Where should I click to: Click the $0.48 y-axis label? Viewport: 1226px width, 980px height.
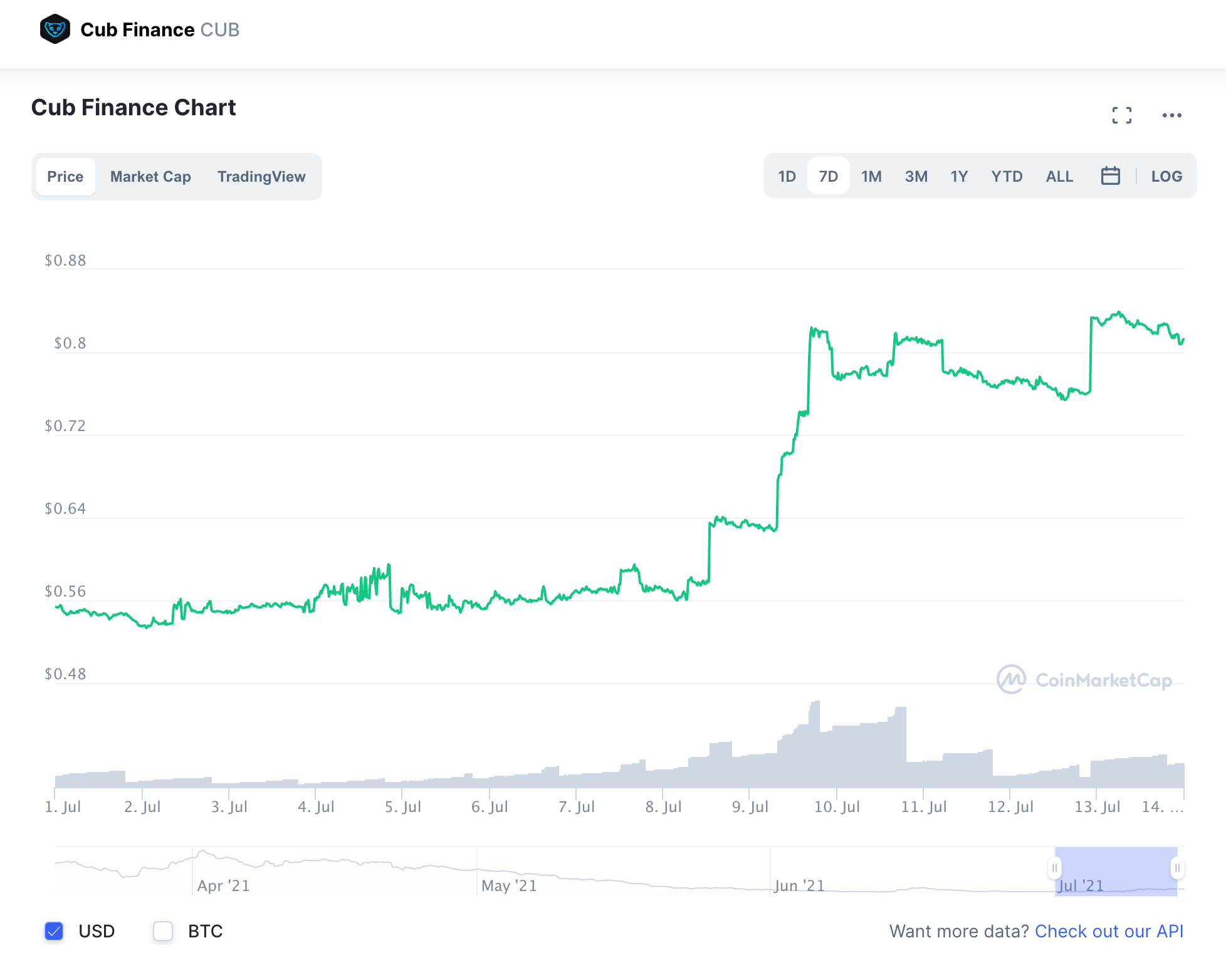tap(65, 674)
